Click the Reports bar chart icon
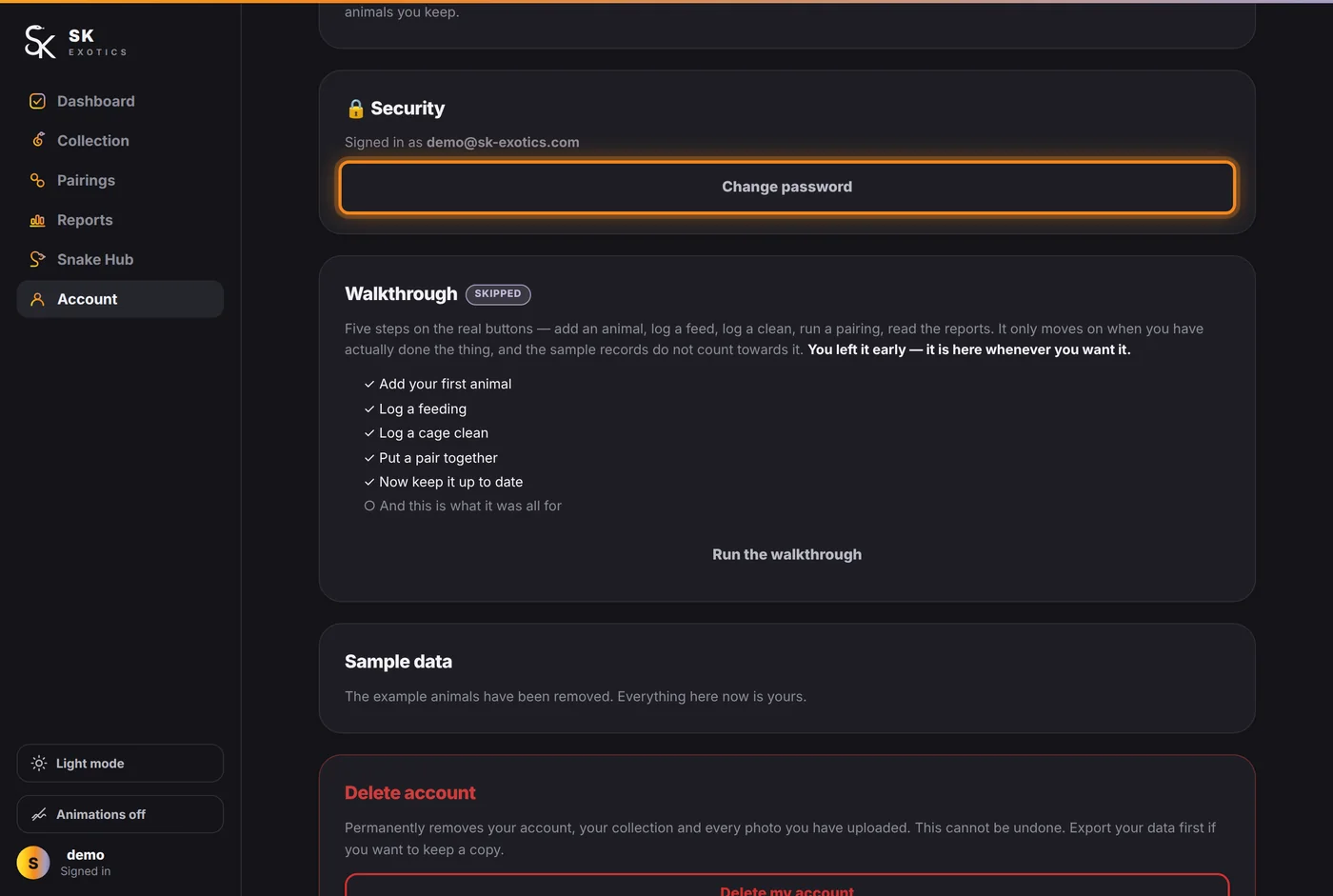The image size is (1333, 896). [x=37, y=220]
